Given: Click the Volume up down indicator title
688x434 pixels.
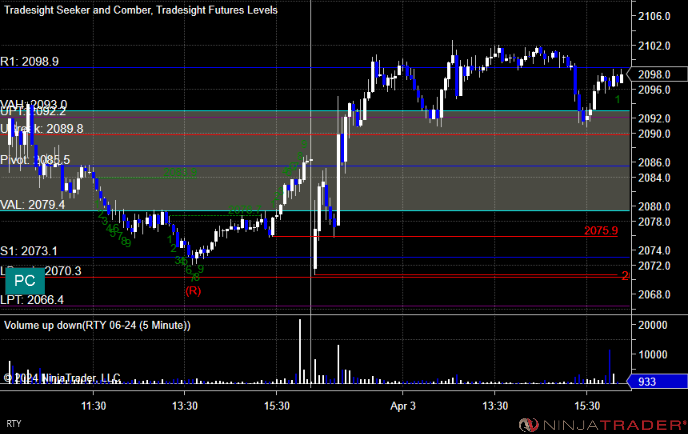Looking at the screenshot, I should click(x=97, y=325).
